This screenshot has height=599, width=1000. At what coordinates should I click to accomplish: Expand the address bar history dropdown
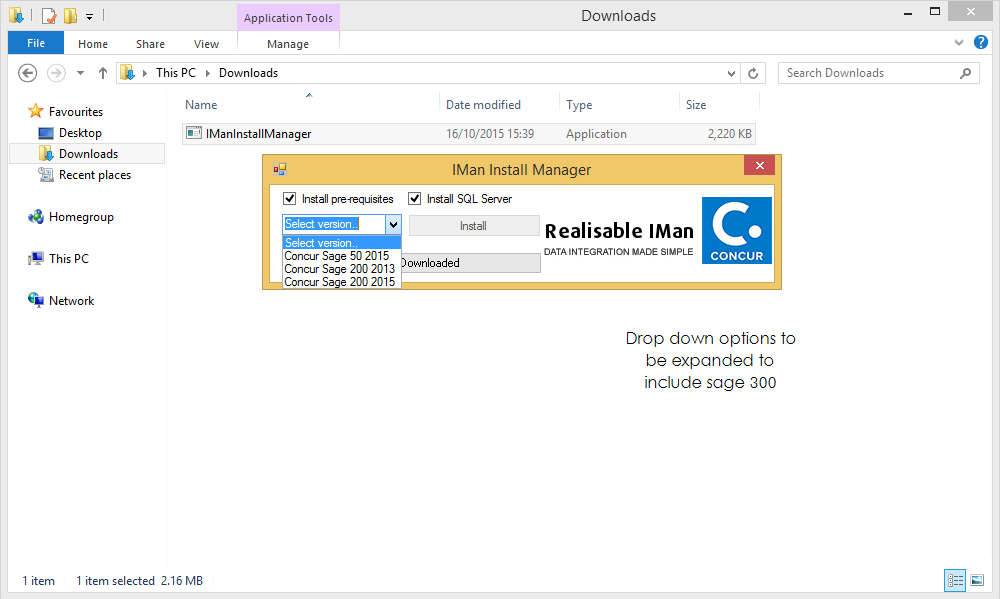[731, 73]
